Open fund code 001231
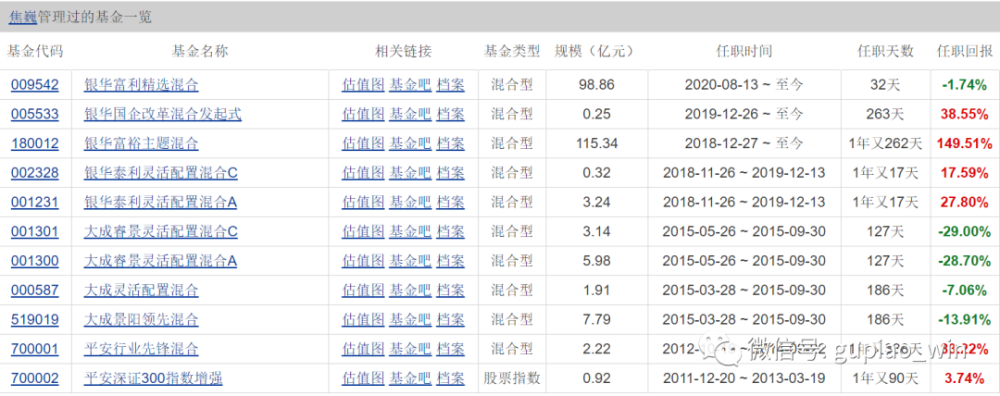The image size is (1000, 396). pos(34,203)
